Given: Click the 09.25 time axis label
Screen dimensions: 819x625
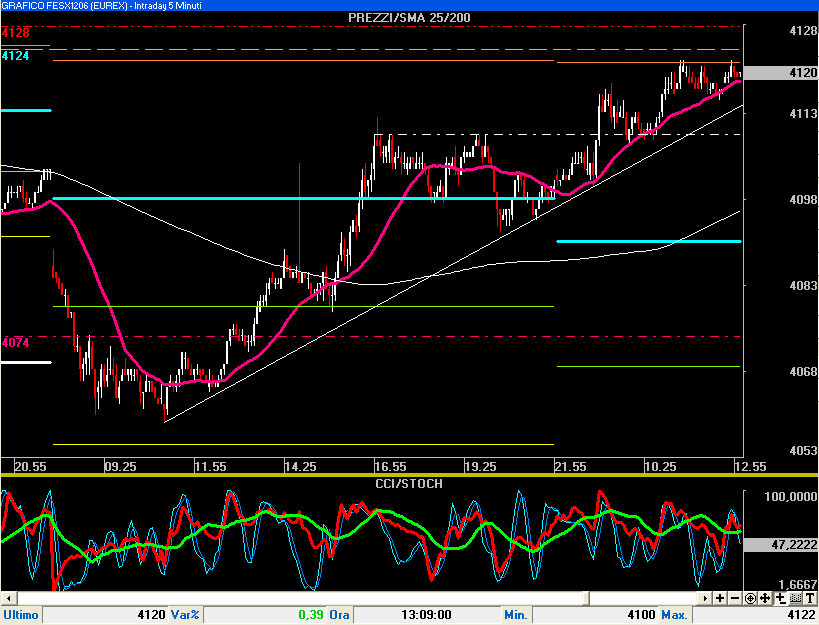Looking at the screenshot, I should pos(121,466).
